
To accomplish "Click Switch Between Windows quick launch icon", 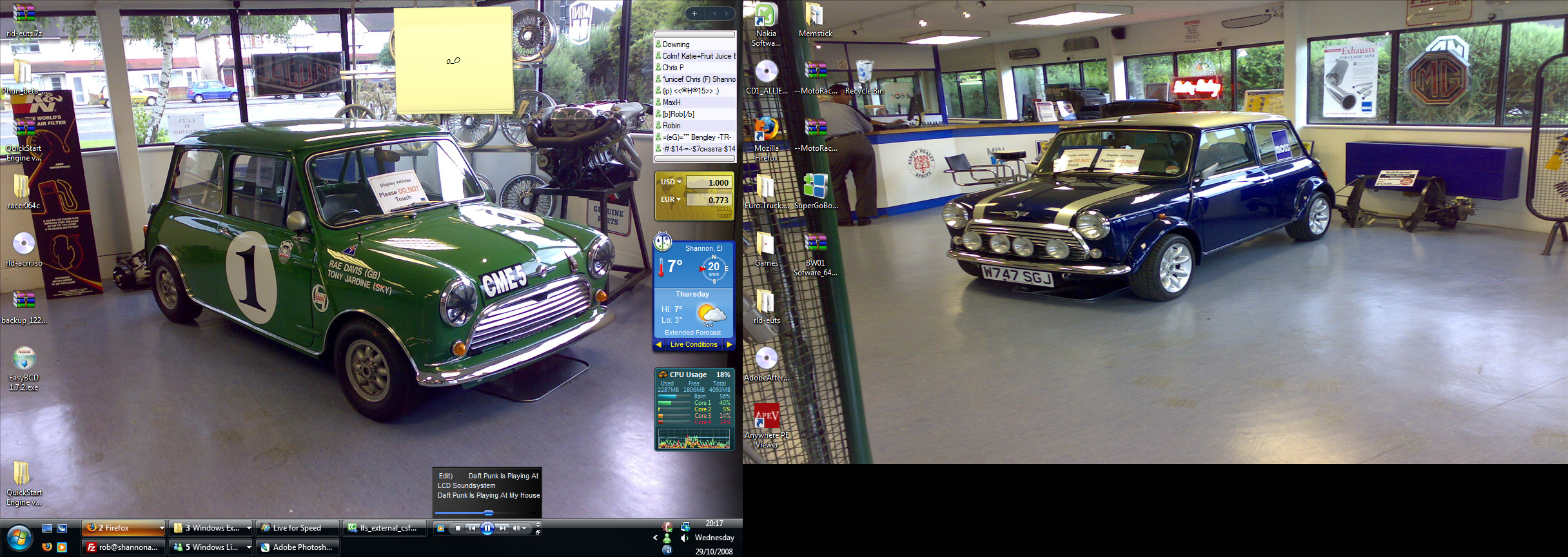I will (62, 528).
